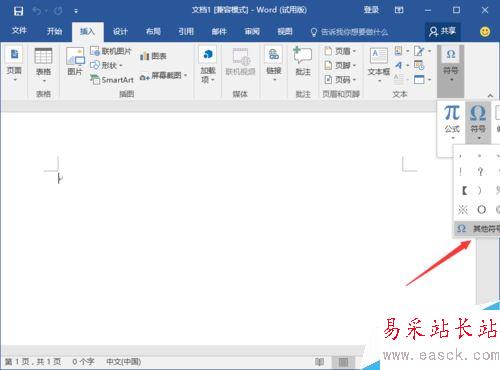Screen dimensions: 500x370
Task: Click the word count 0个字
Action: [x=83, y=362]
